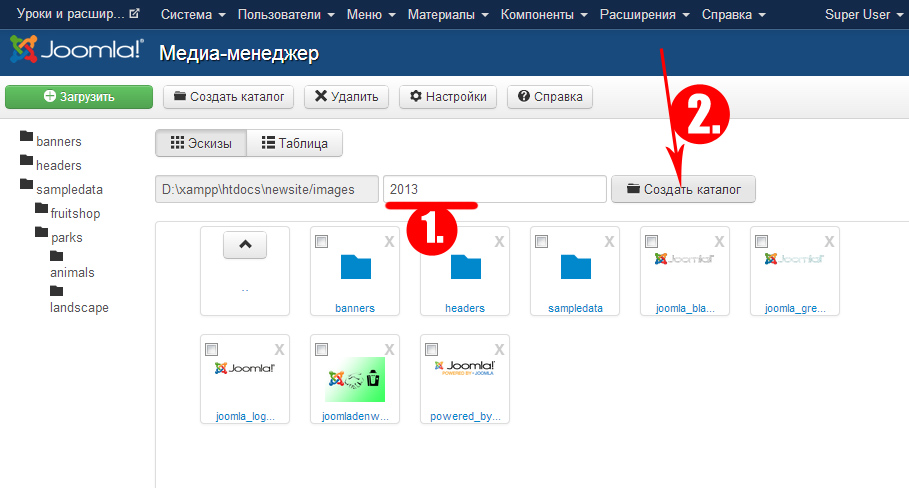The image size is (909, 488).
Task: Switch to the Эскизы thumbnails view
Action: [201, 143]
